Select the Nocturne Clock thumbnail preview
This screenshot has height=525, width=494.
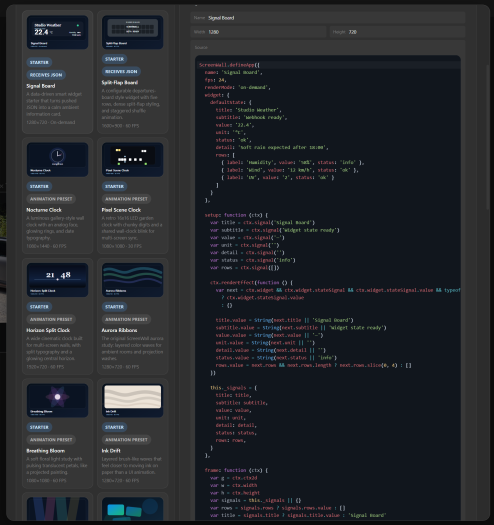pos(58,159)
